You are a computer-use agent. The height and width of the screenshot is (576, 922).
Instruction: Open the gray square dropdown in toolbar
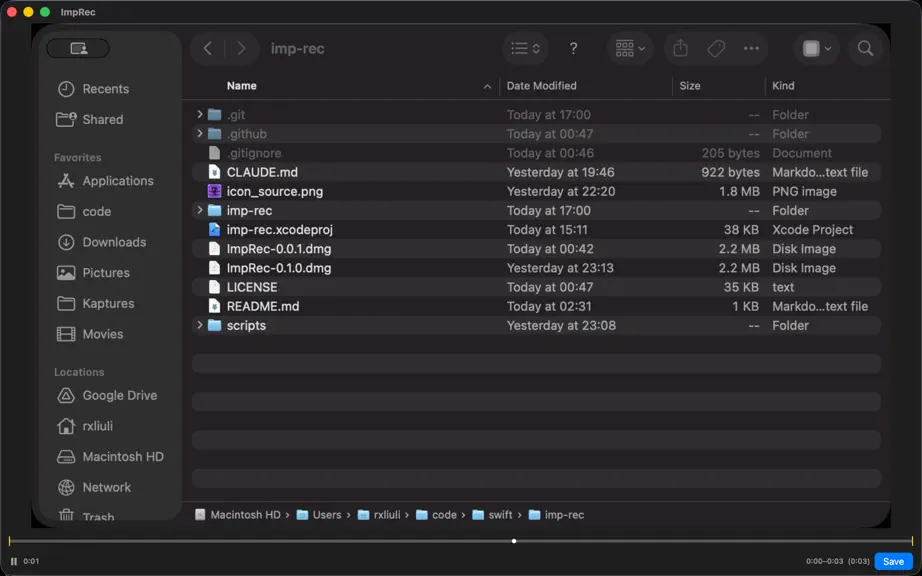click(x=817, y=48)
